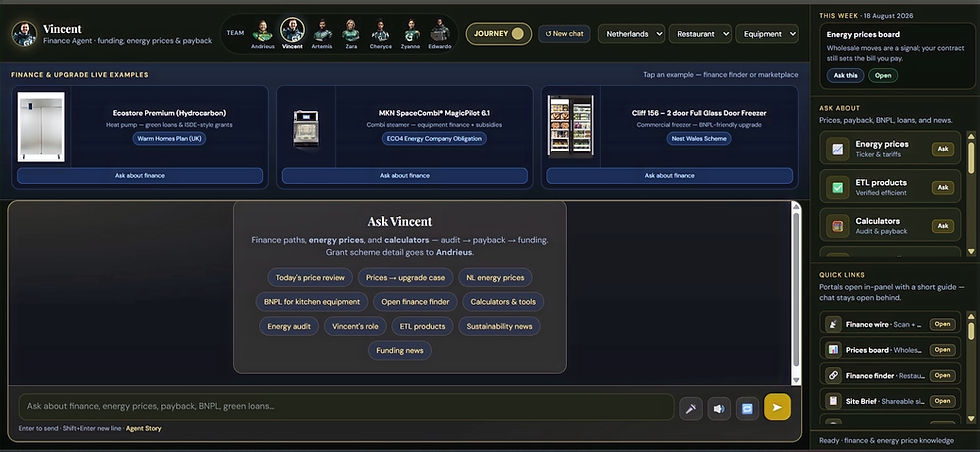Select Edwardo avatar in team bar
This screenshot has width=980, height=452.
coord(440,30)
